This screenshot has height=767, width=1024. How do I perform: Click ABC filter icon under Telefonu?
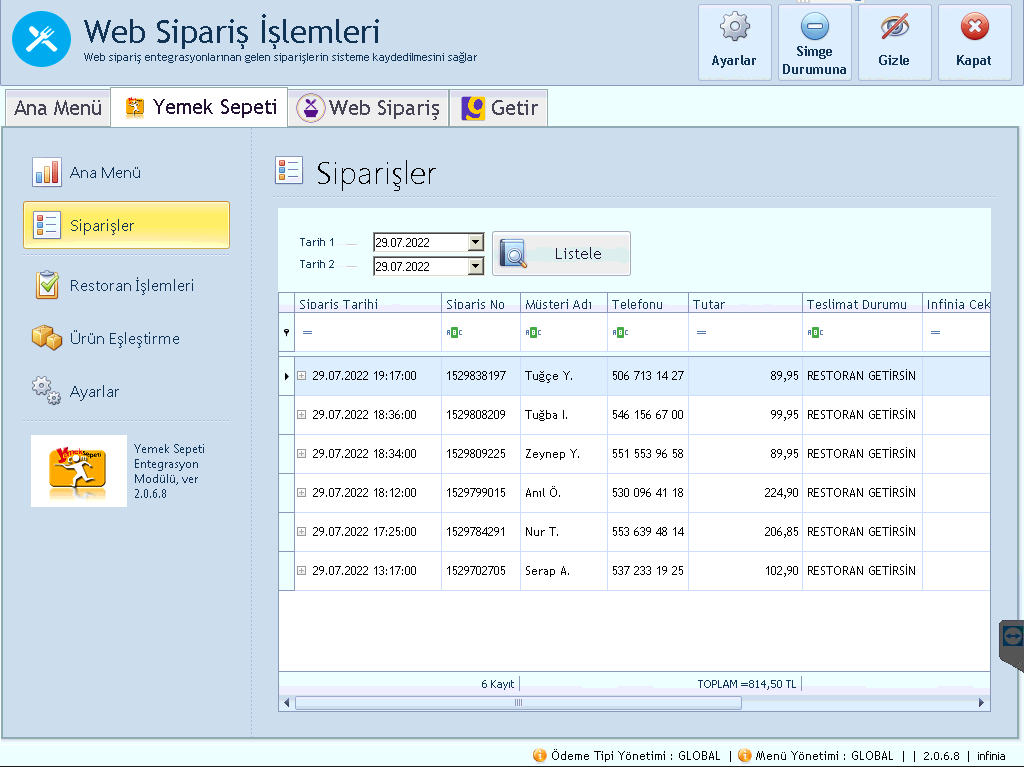click(x=620, y=333)
